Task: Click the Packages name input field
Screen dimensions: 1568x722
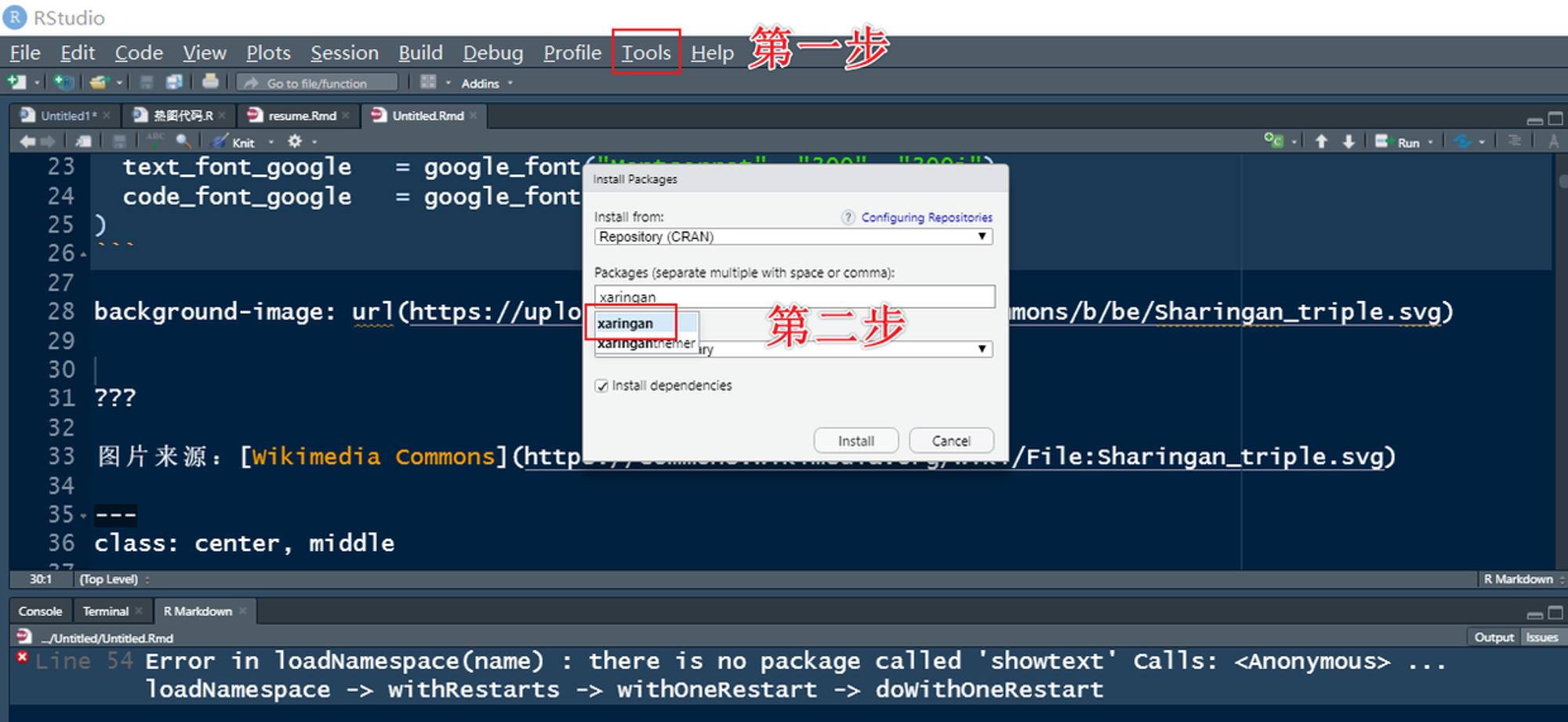Action: [794, 296]
